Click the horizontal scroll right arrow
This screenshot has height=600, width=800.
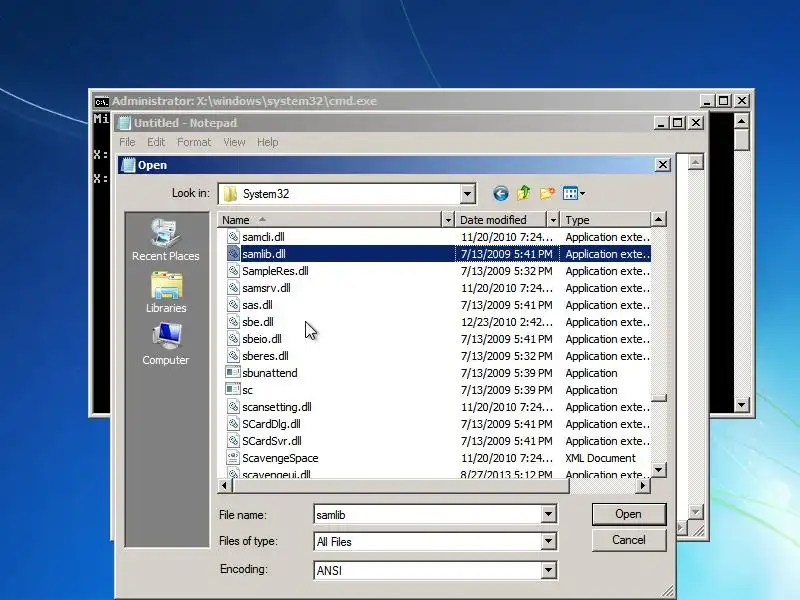[643, 486]
